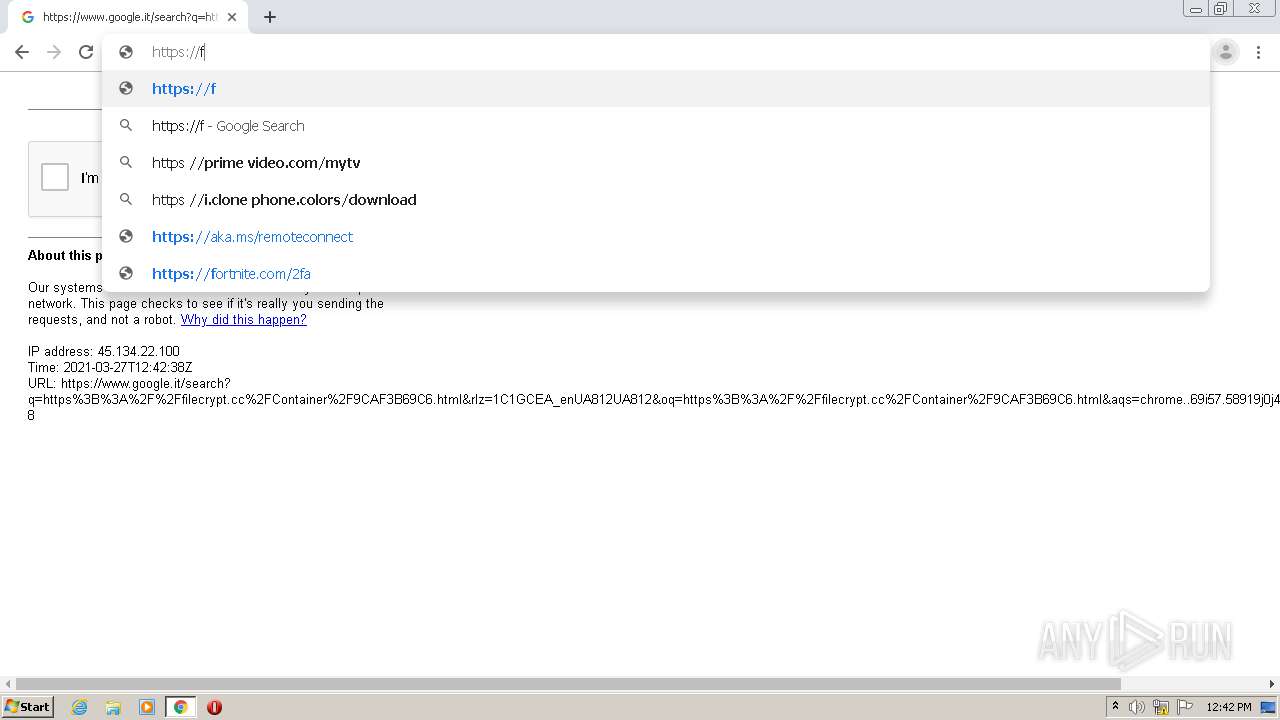Click the globe icon beside fortnite suggestion
Image resolution: width=1280 pixels, height=720 pixels.
point(126,273)
